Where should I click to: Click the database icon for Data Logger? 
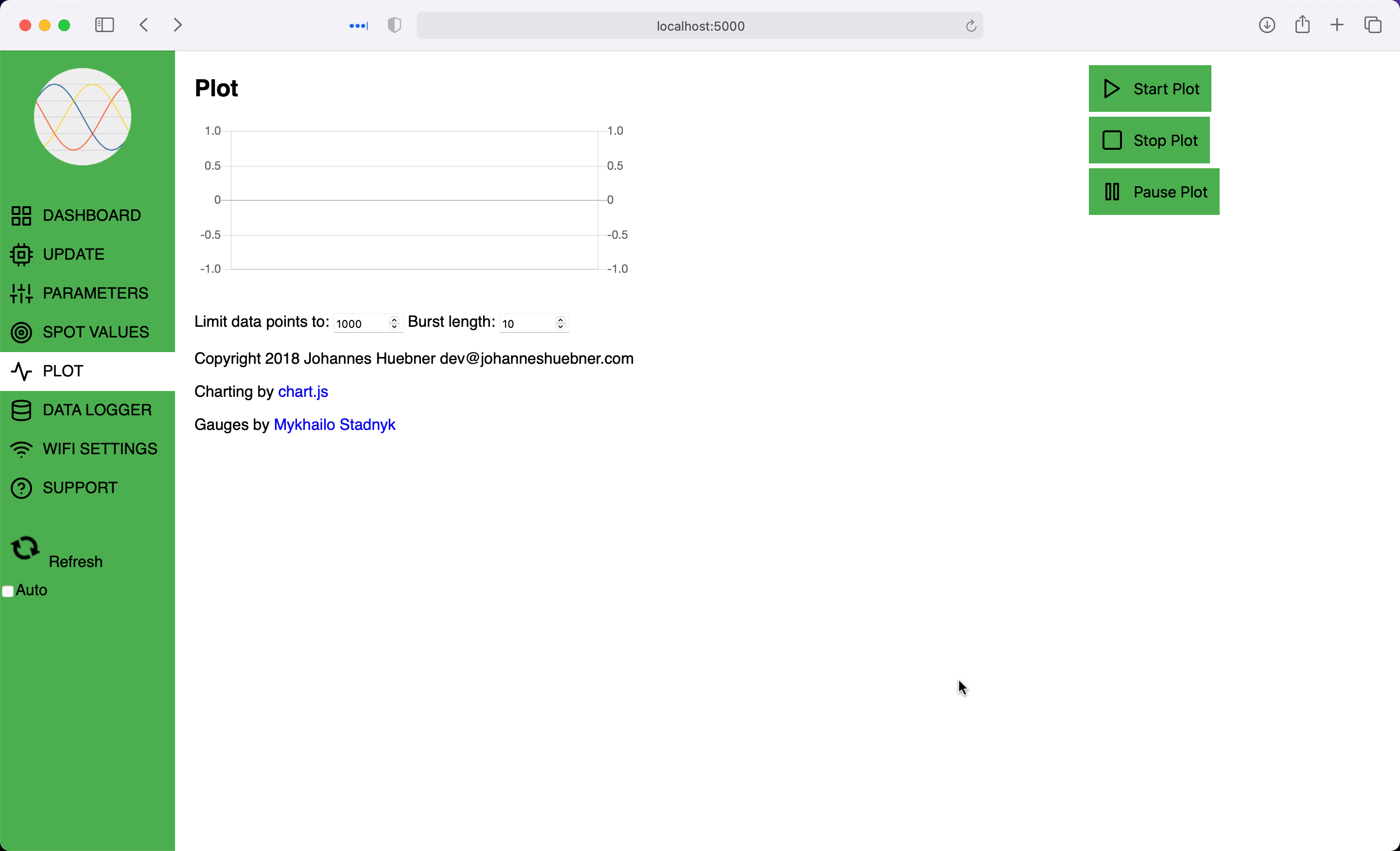pos(21,410)
